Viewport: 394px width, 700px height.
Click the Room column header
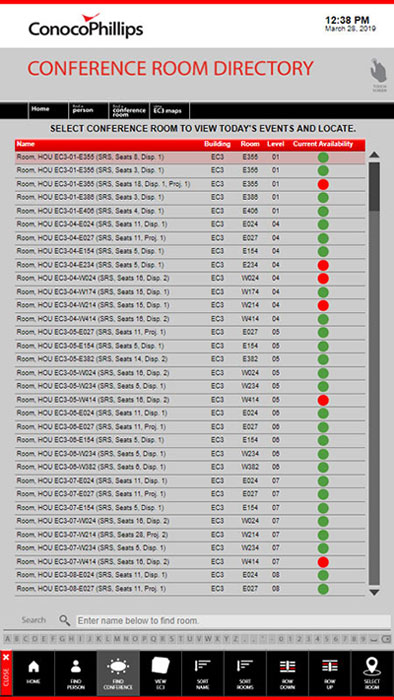(x=250, y=144)
